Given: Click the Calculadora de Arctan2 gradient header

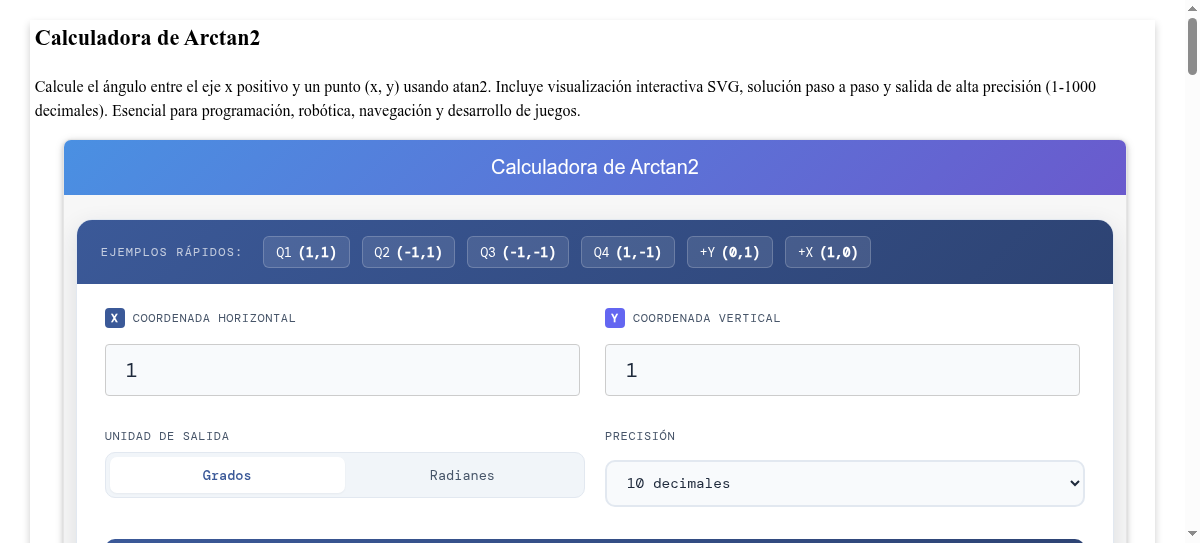Looking at the screenshot, I should [x=595, y=167].
